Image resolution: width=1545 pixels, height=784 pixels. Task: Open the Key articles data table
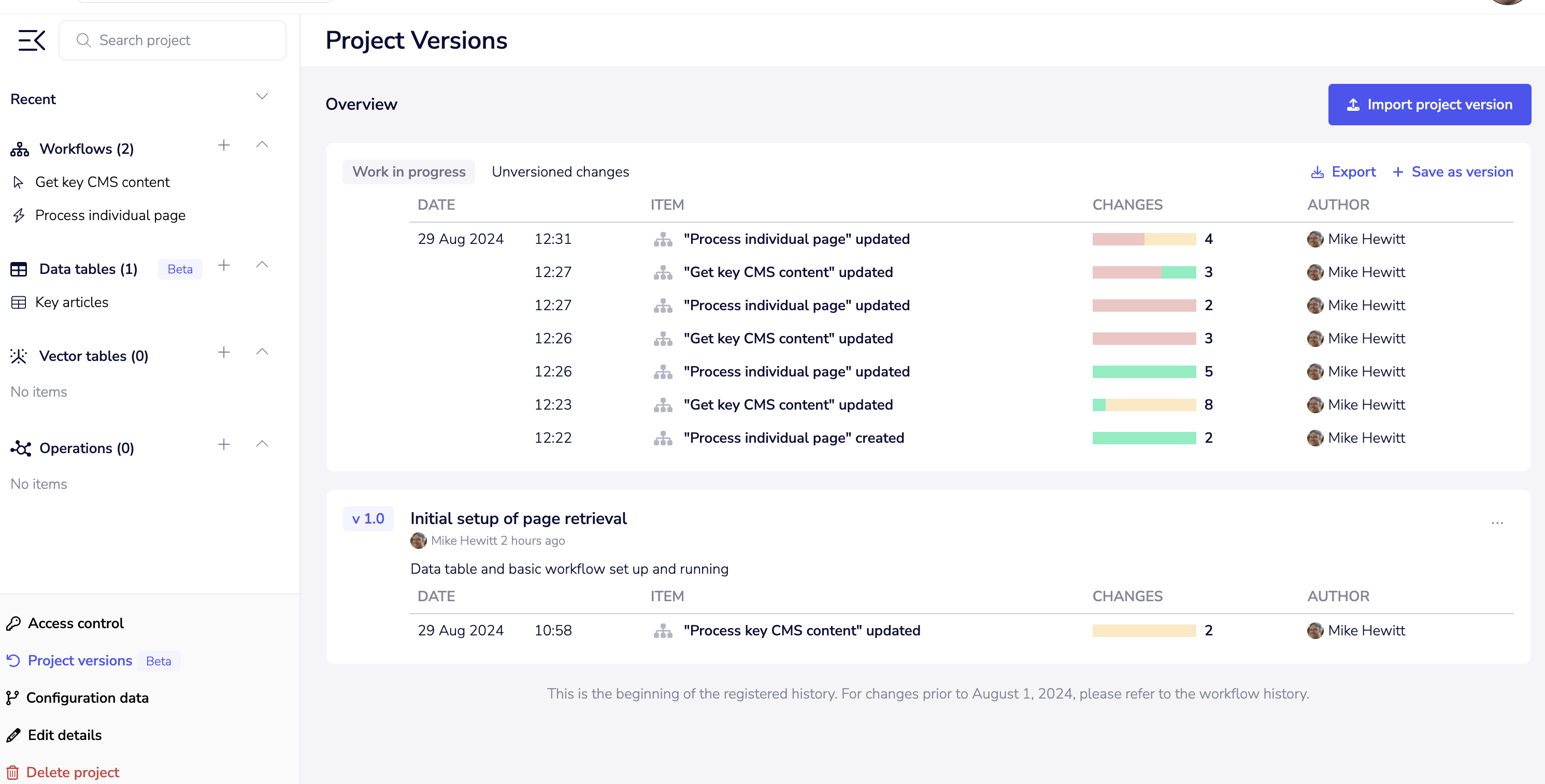coord(71,302)
